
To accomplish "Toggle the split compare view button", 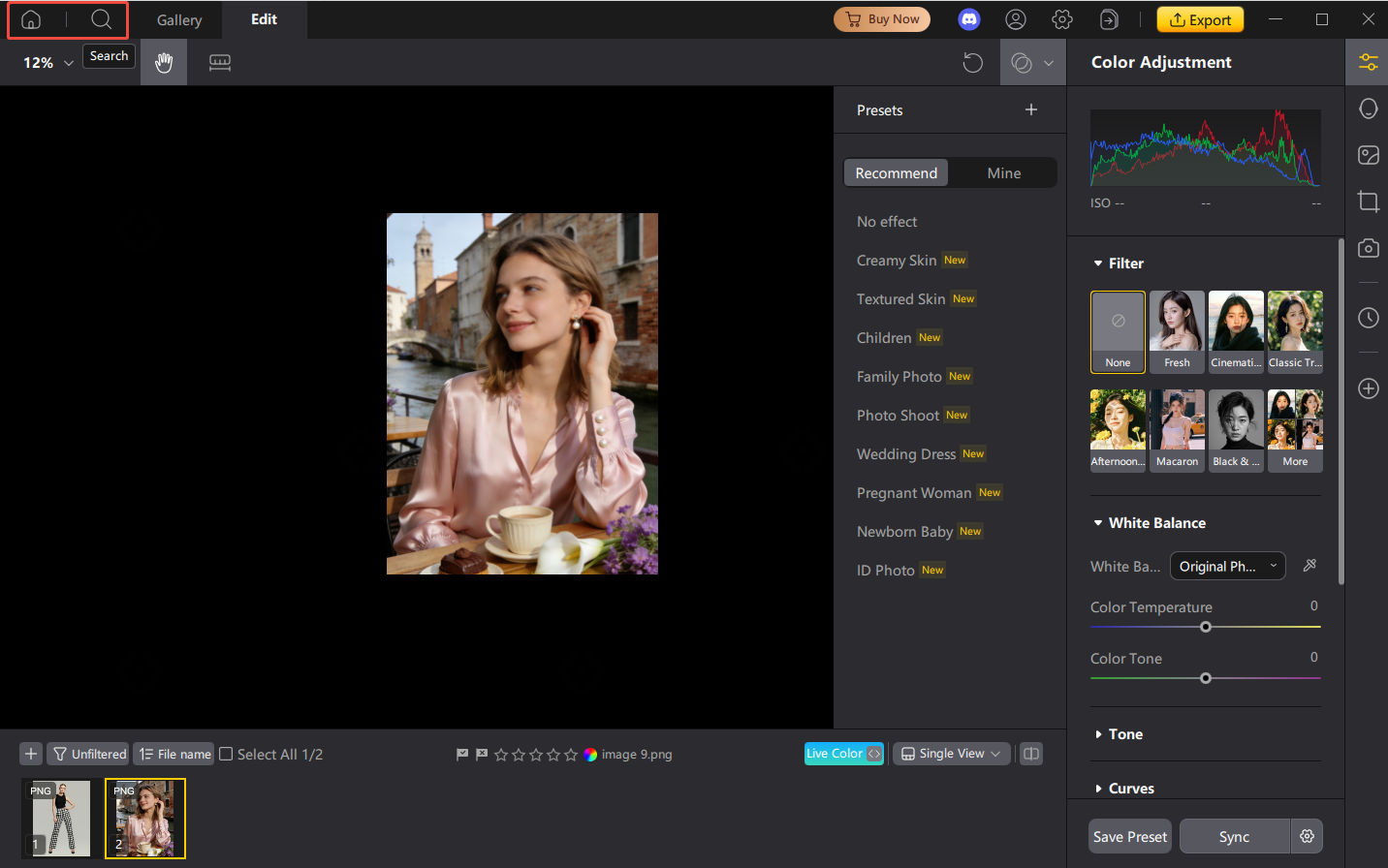I will [1031, 754].
